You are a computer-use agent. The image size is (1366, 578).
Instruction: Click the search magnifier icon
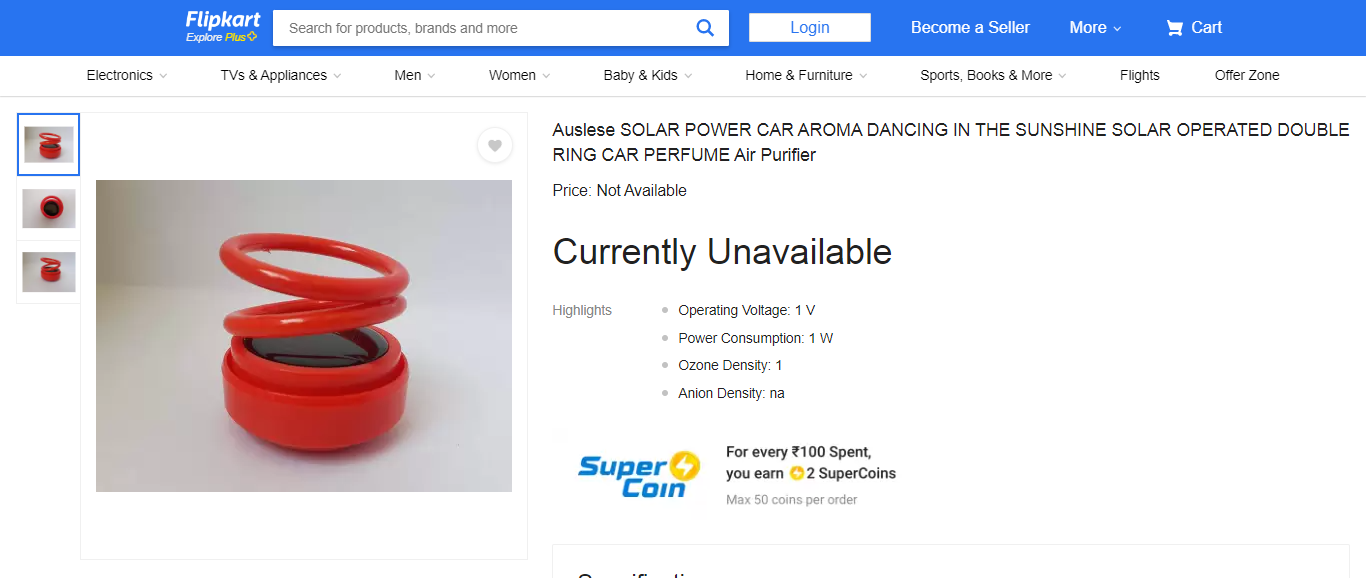point(705,28)
